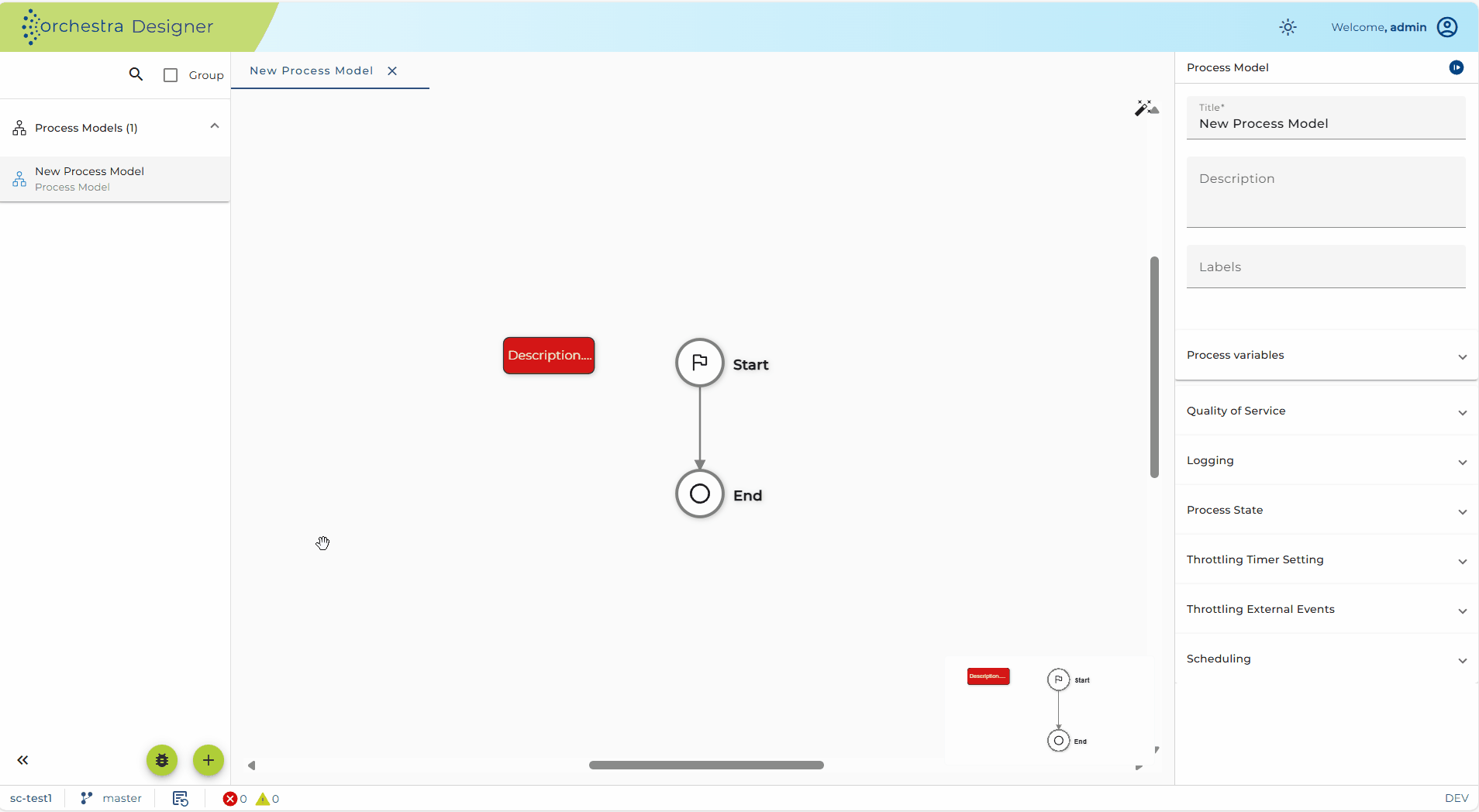Expand the Scheduling section
Viewport: 1479px width, 812px height.
[x=1326, y=659]
